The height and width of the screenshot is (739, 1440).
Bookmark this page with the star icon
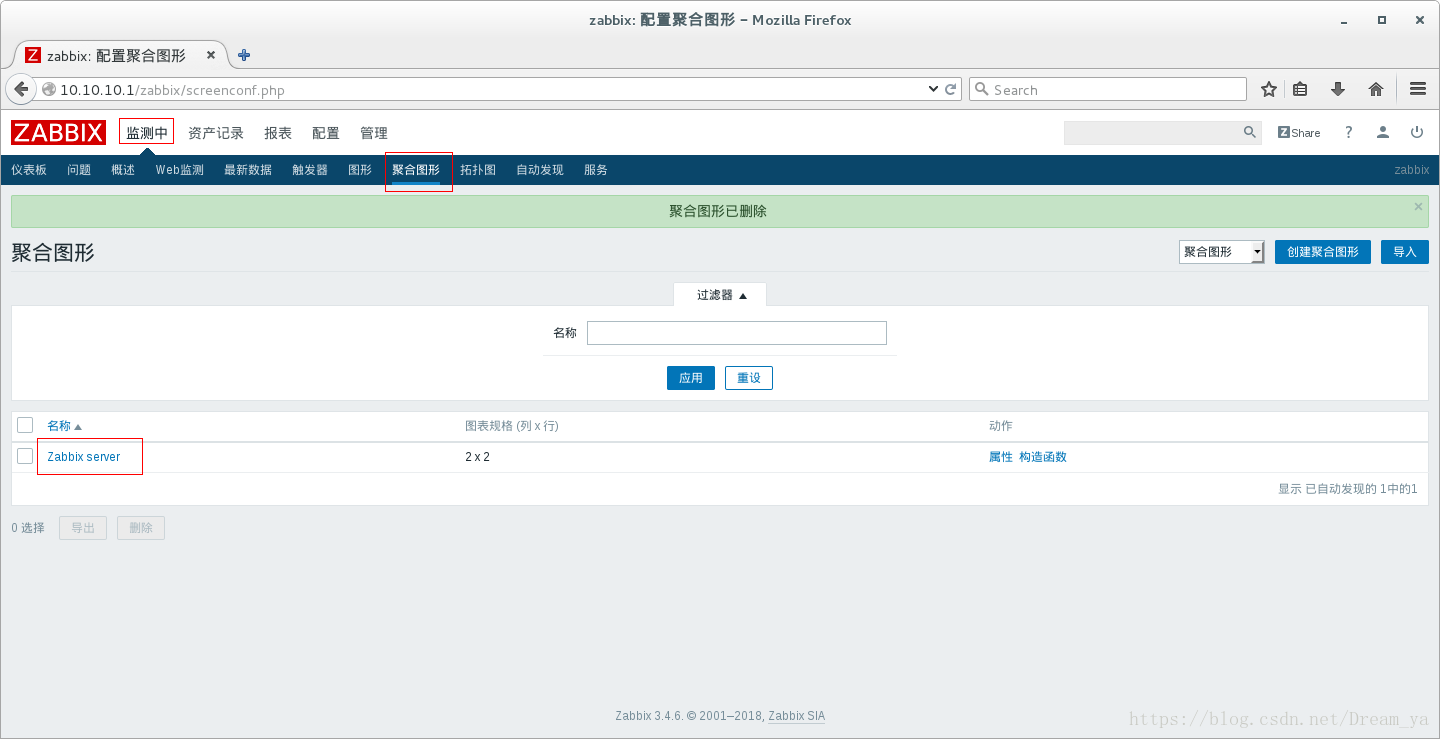[x=1269, y=89]
